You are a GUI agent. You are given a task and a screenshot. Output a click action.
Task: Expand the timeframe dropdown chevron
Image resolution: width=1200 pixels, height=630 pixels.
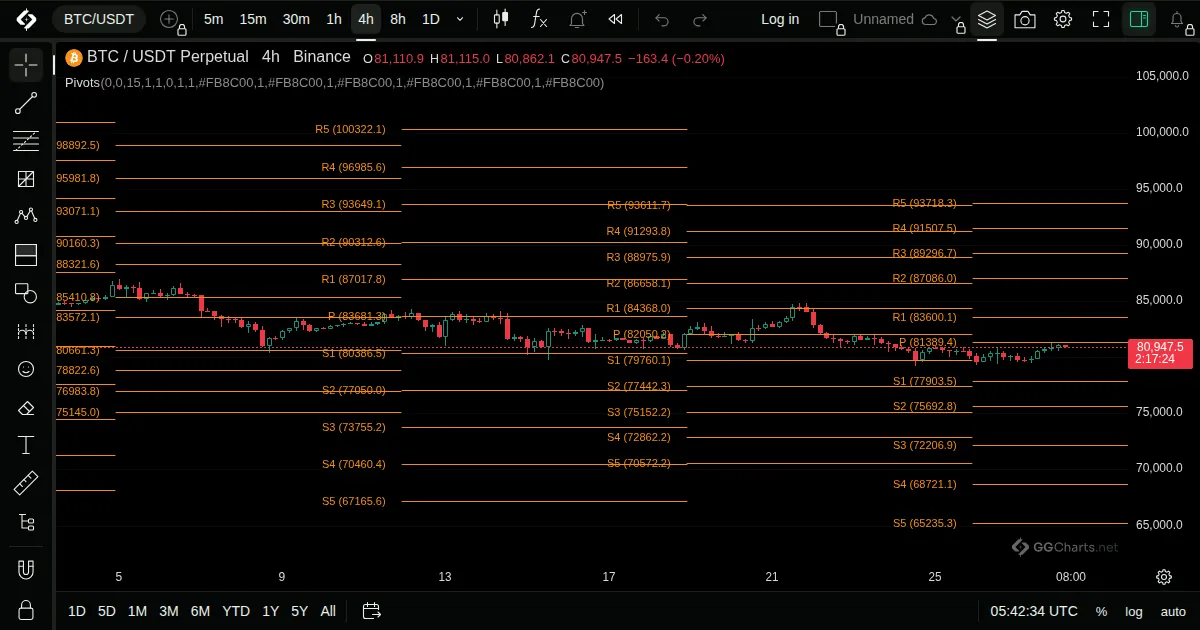[460, 19]
